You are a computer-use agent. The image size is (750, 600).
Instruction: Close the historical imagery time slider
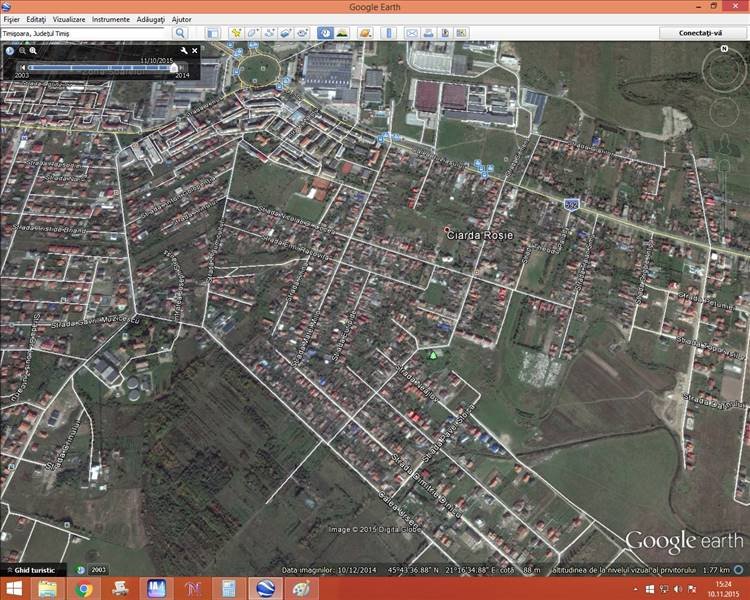195,50
